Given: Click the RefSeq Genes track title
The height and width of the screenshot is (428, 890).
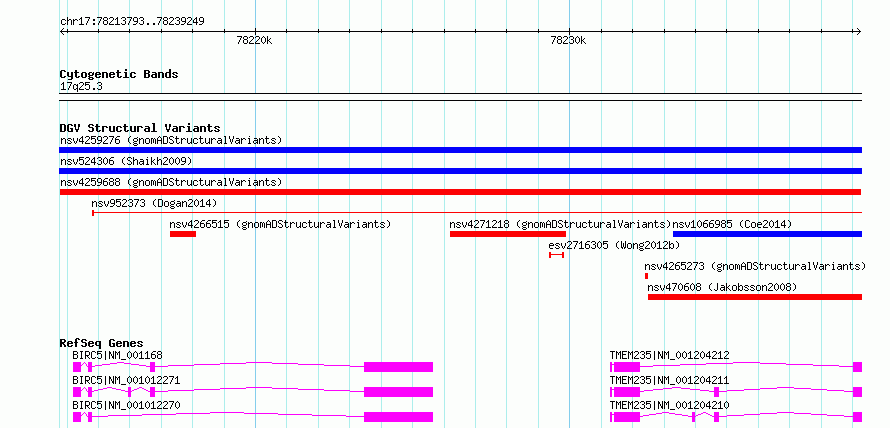Looking at the screenshot, I should (101, 343).
